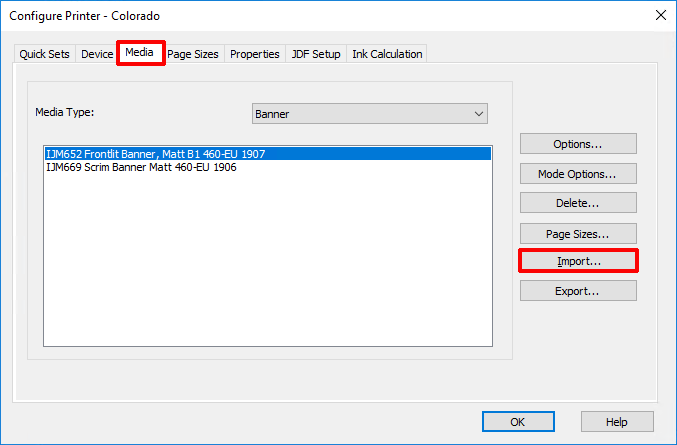Open the Device tab
The width and height of the screenshot is (677, 445).
coord(97,54)
